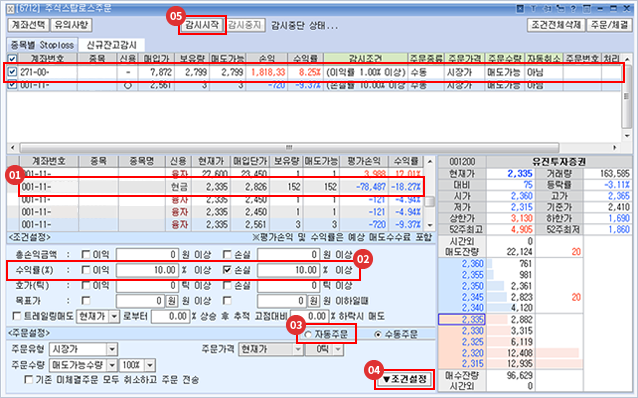Click 상한가 value 3,130
This screenshot has width=638, height=398.
click(x=521, y=218)
